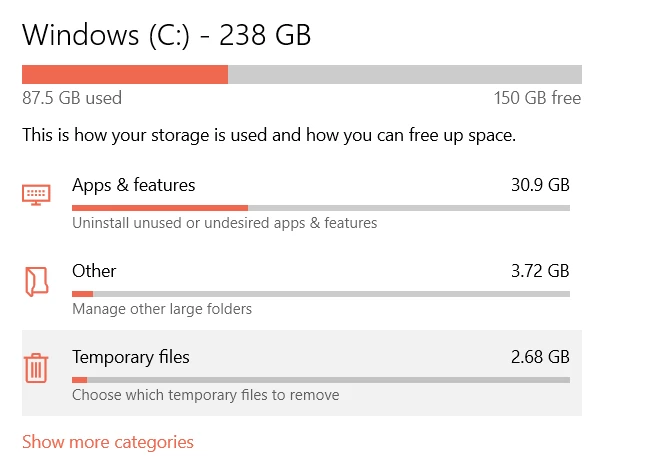Viewport: 654px width, 474px height.
Task: Click the '150 GB free' text
Action: point(537,98)
